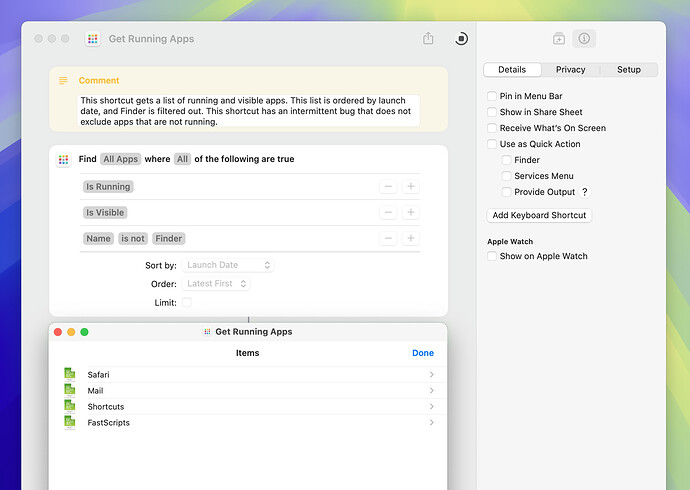Image resolution: width=690 pixels, height=490 pixels.
Task: Click the Find Apps action grid icon
Action: 63,159
